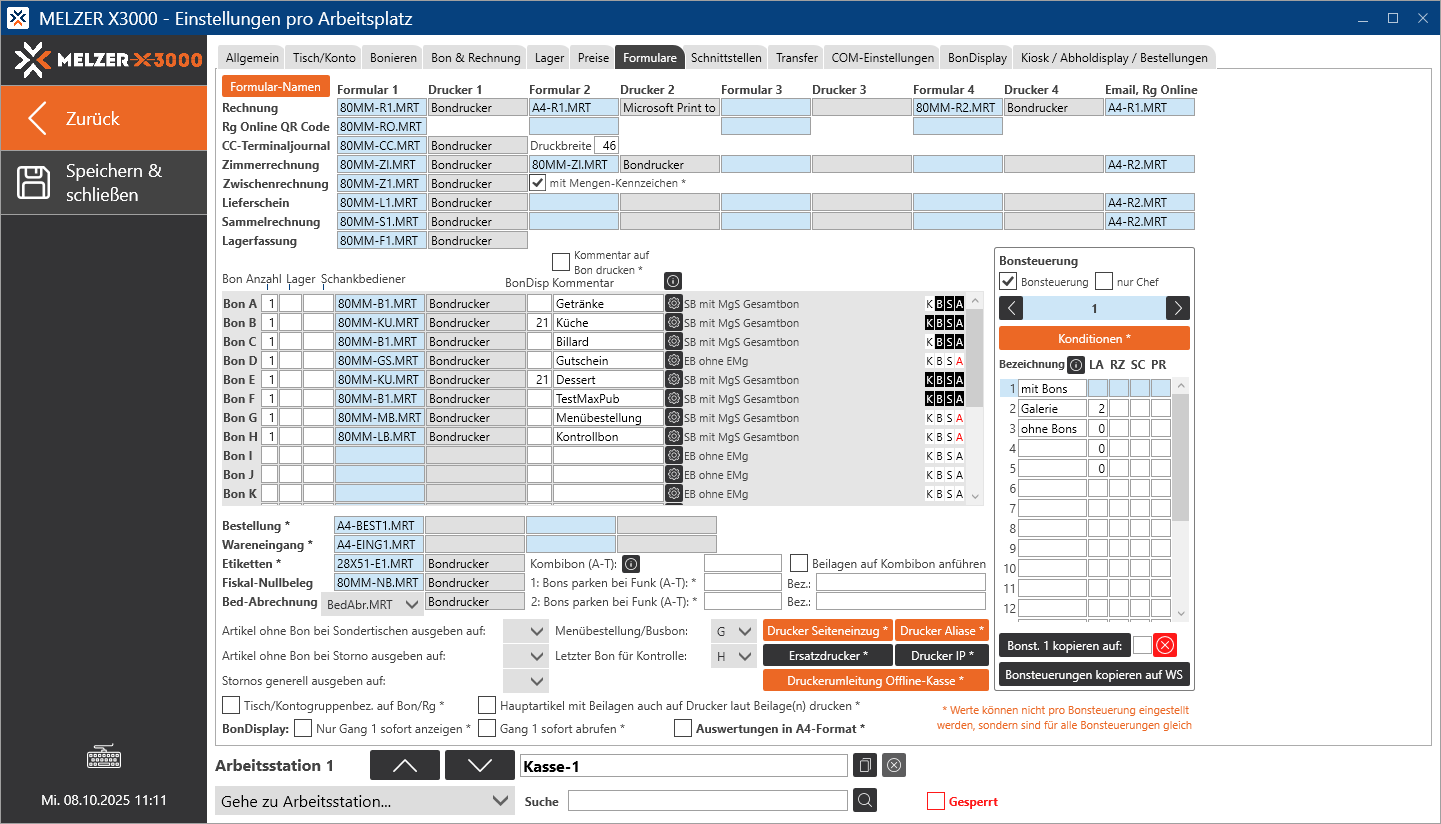
Task: Open the BedAbr.MRT dropdown
Action: pyautogui.click(x=372, y=604)
